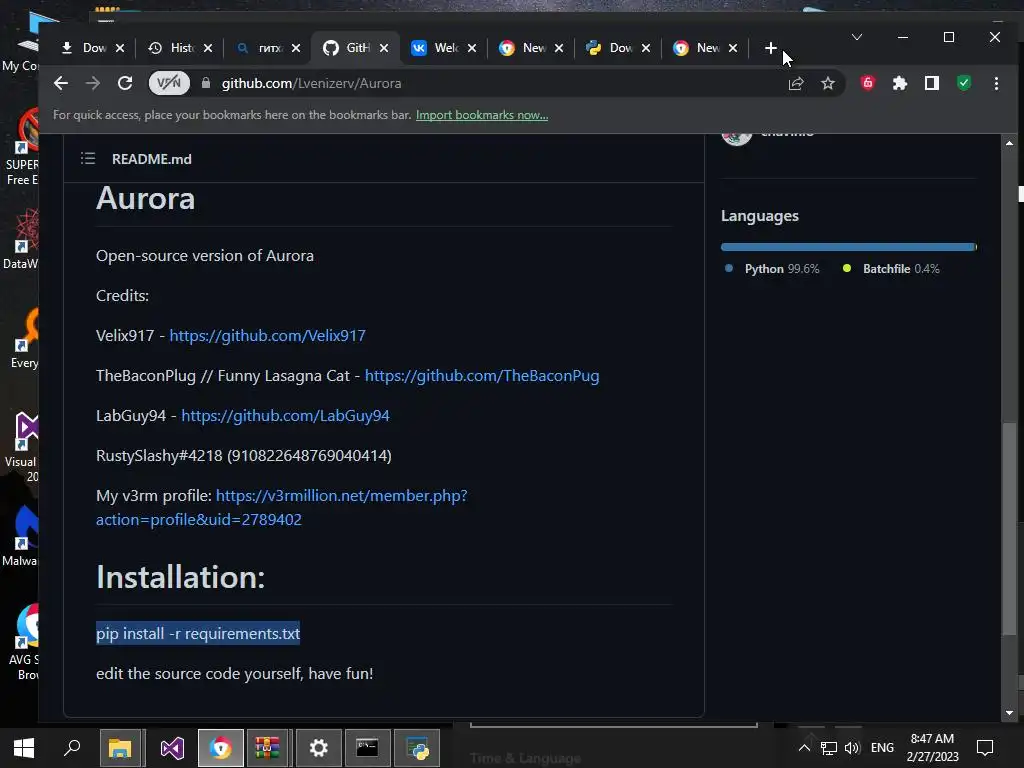The width and height of the screenshot is (1024, 768).
Task: Toggle the browser side panel
Action: click(x=931, y=83)
